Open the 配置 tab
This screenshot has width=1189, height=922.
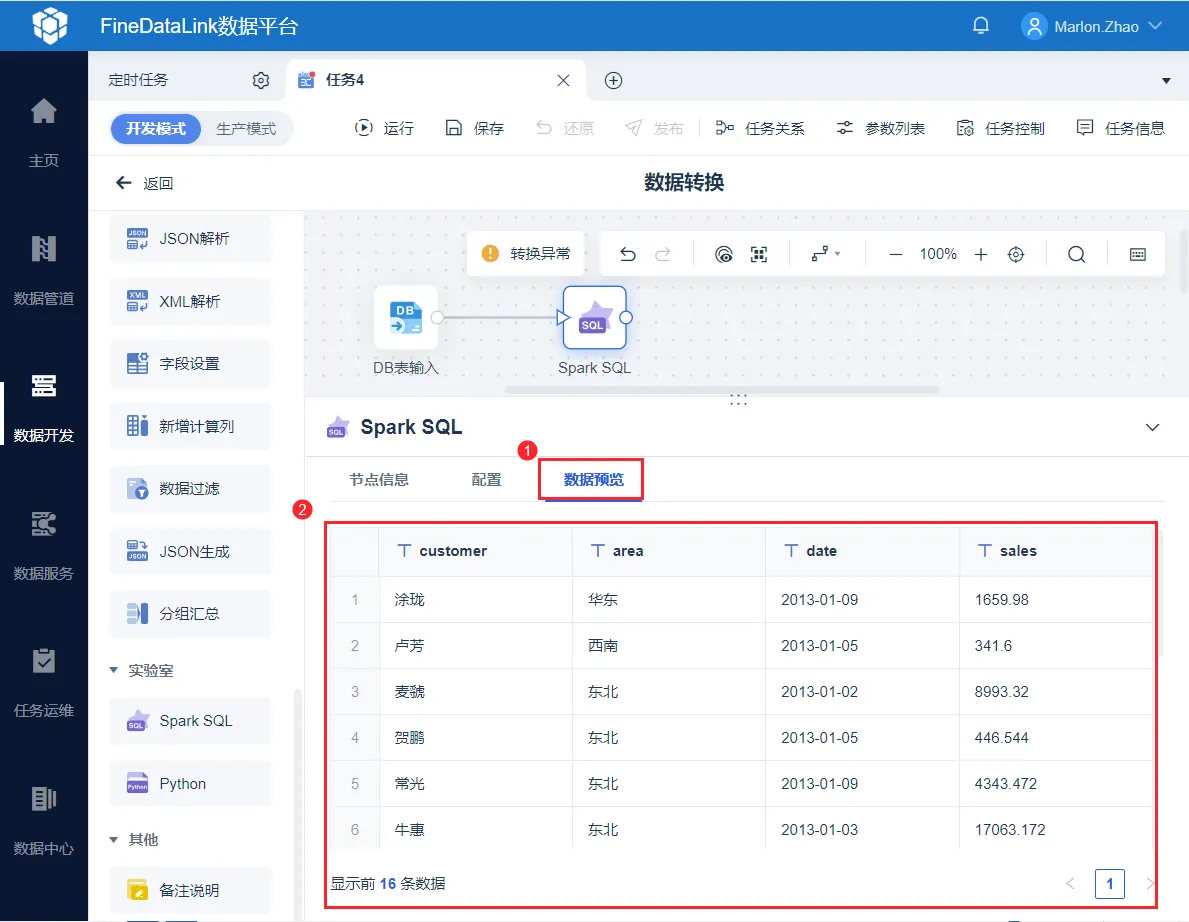click(486, 479)
